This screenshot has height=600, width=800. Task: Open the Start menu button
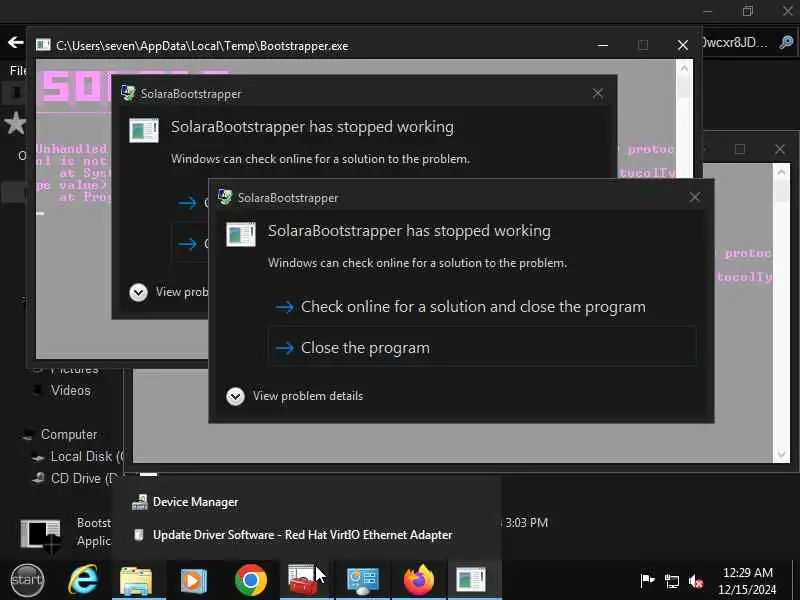[27, 580]
